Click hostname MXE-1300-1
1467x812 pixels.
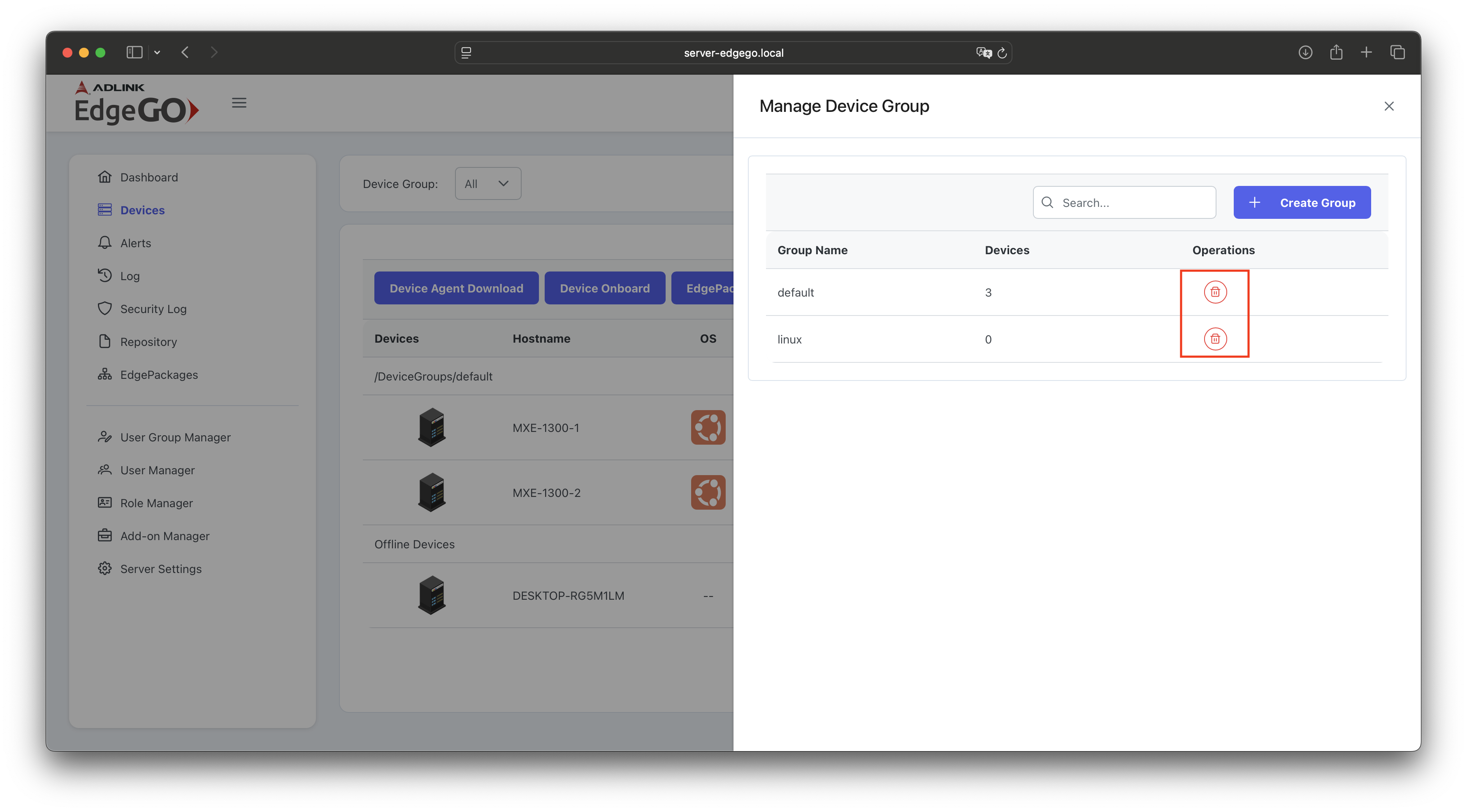(x=545, y=428)
